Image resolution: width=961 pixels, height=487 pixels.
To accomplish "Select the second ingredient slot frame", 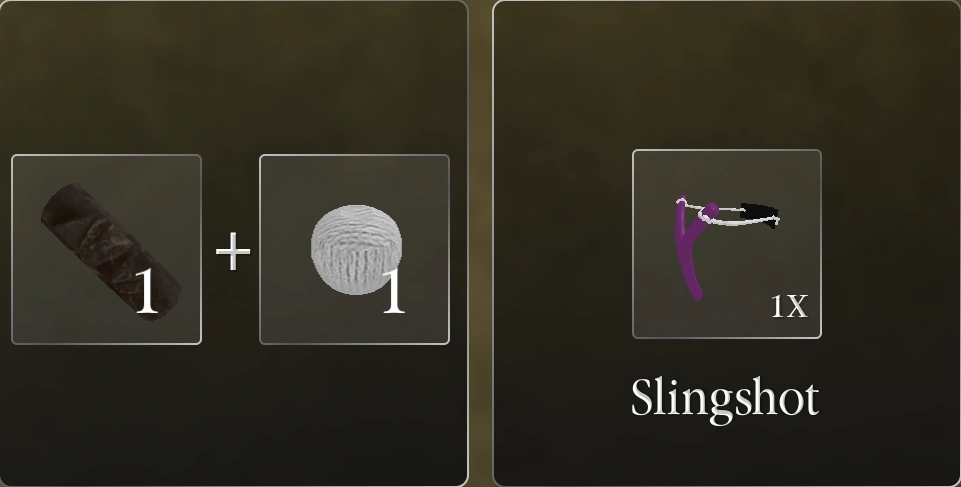I will [354, 249].
